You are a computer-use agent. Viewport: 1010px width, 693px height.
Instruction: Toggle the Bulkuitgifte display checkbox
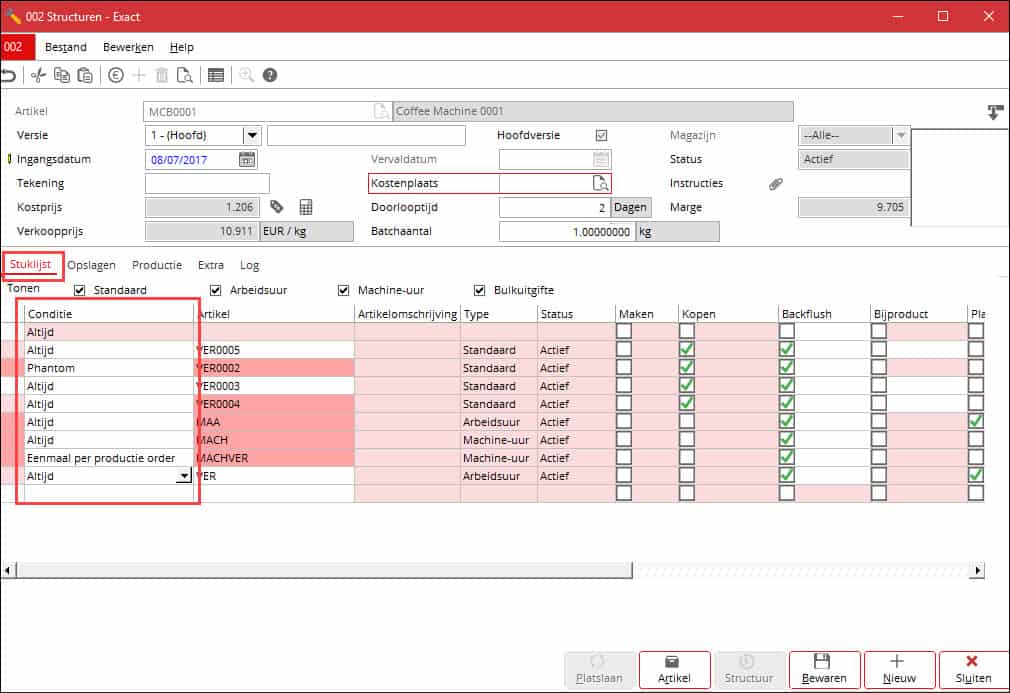[479, 290]
